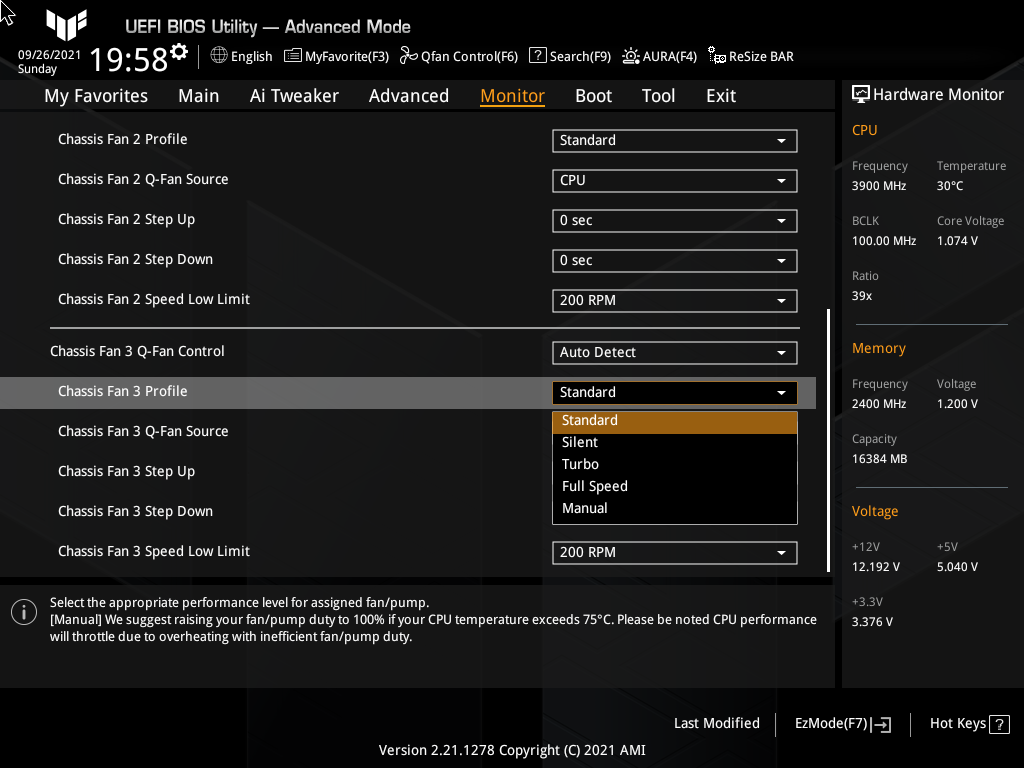Screen dimensions: 1024x768
Task: Choose Standard in the profile list
Action: click(x=675, y=421)
